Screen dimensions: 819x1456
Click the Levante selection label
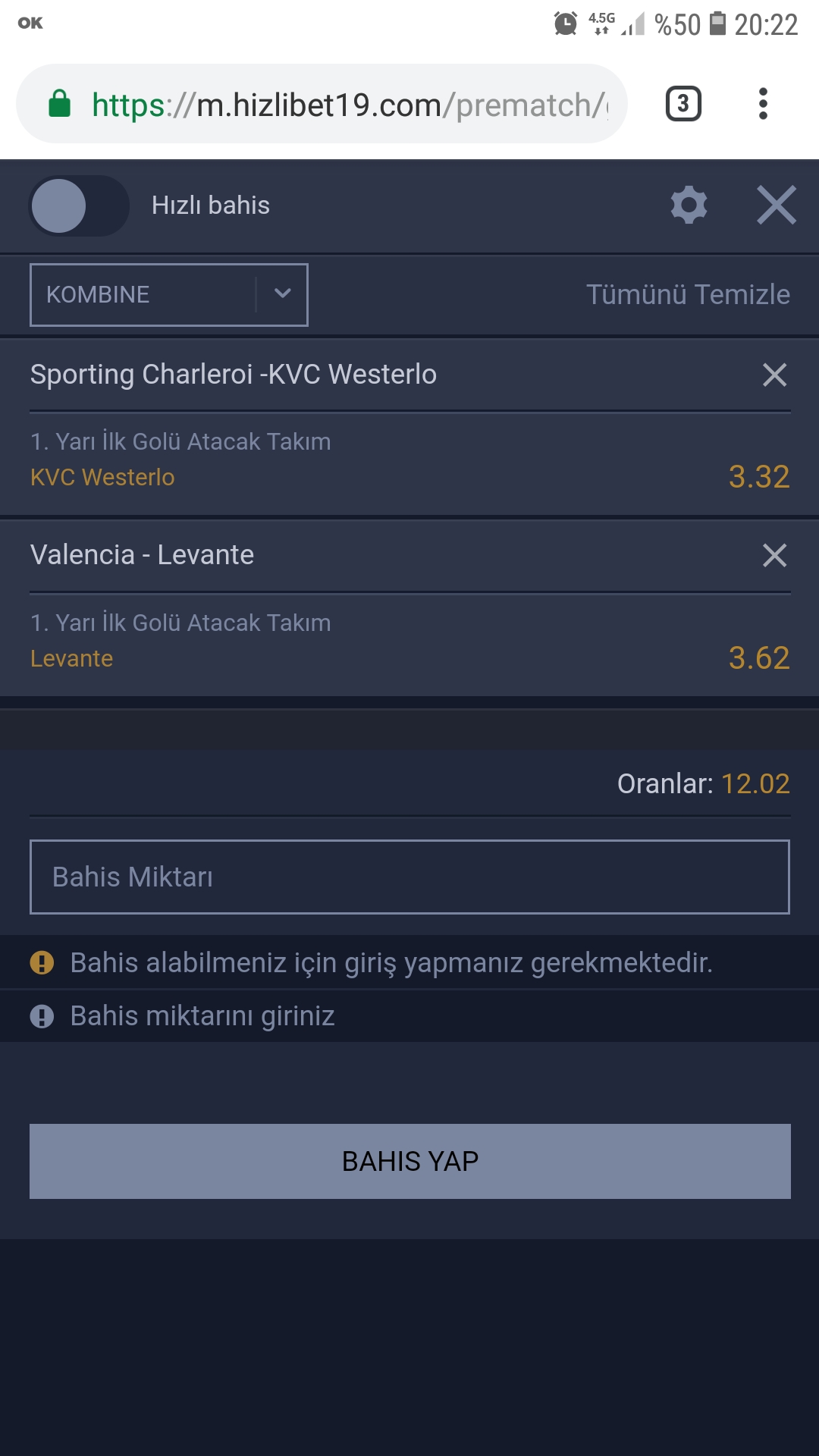(x=71, y=658)
